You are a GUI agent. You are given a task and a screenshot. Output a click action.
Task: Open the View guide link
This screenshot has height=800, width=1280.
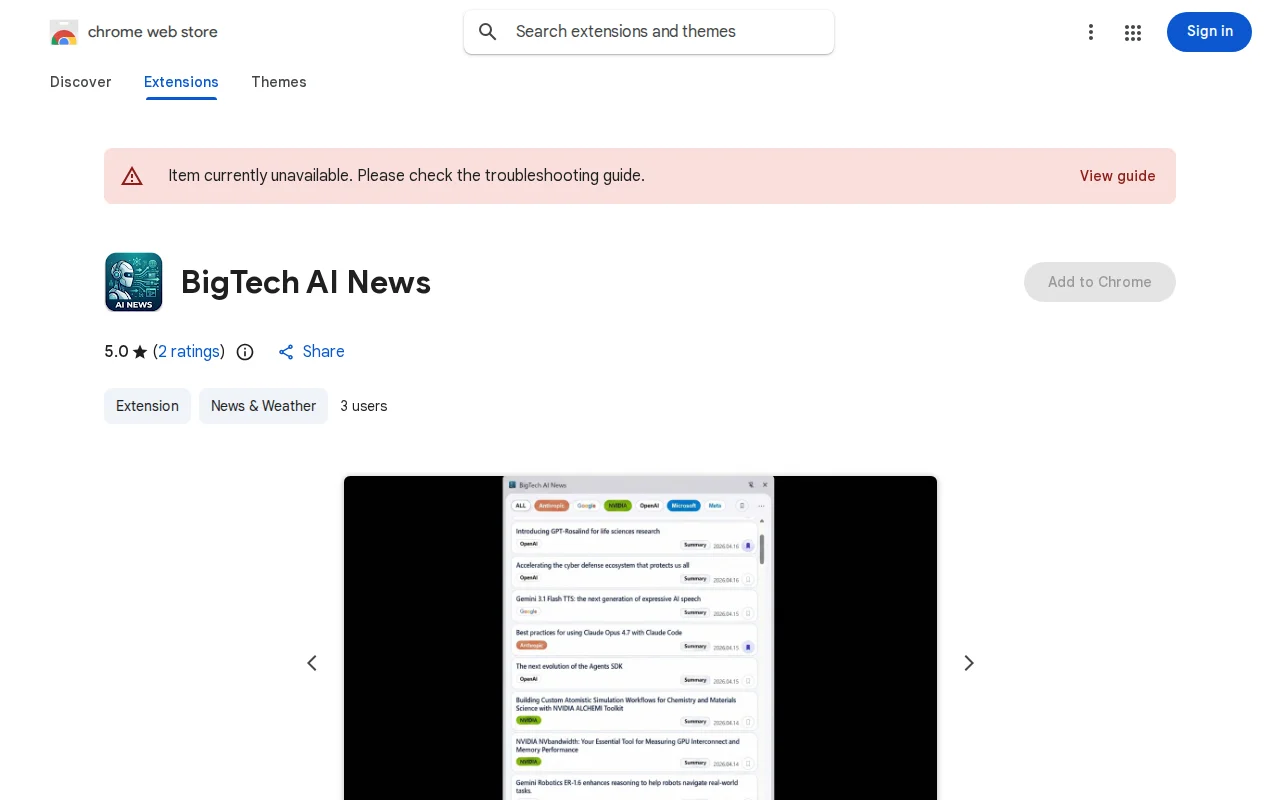click(1117, 176)
